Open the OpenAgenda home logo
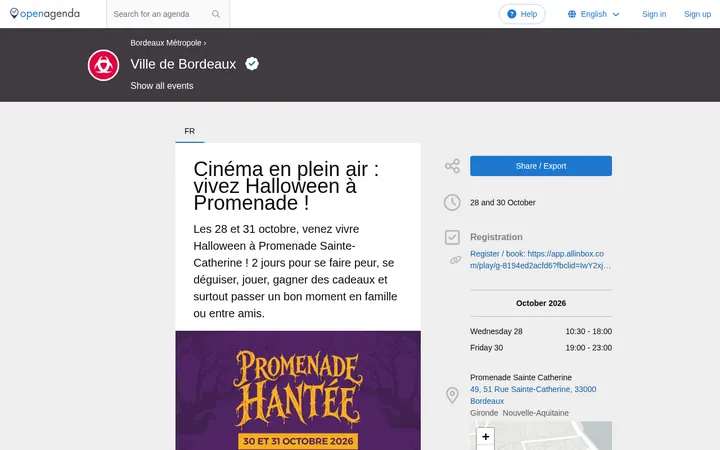The height and width of the screenshot is (450, 720). (x=45, y=14)
